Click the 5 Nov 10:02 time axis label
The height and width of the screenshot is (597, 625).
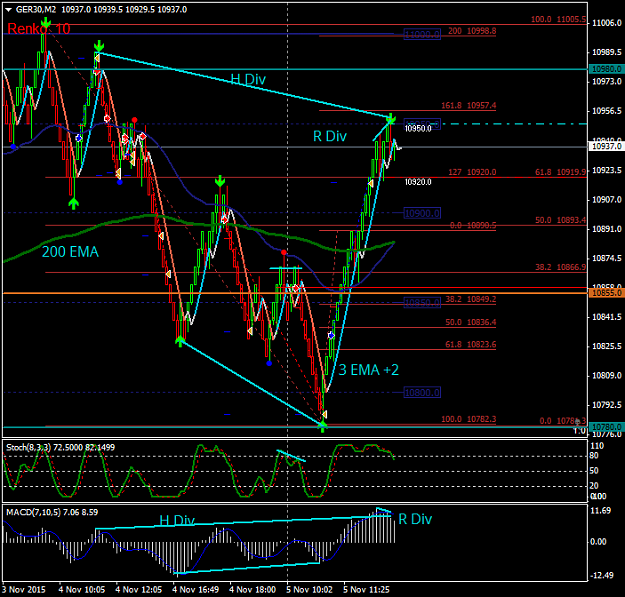pyautogui.click(x=309, y=590)
